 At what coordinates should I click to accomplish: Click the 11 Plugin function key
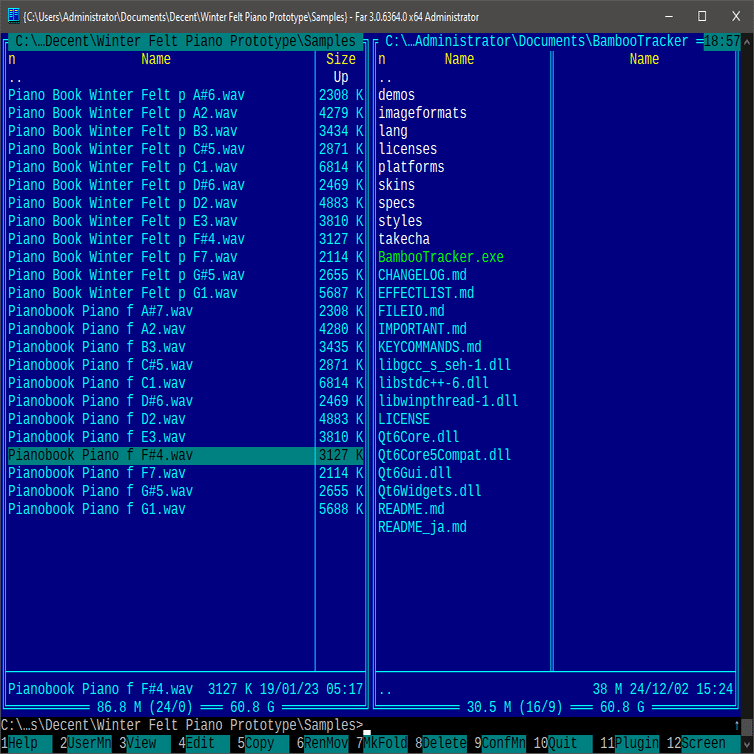pos(629,742)
